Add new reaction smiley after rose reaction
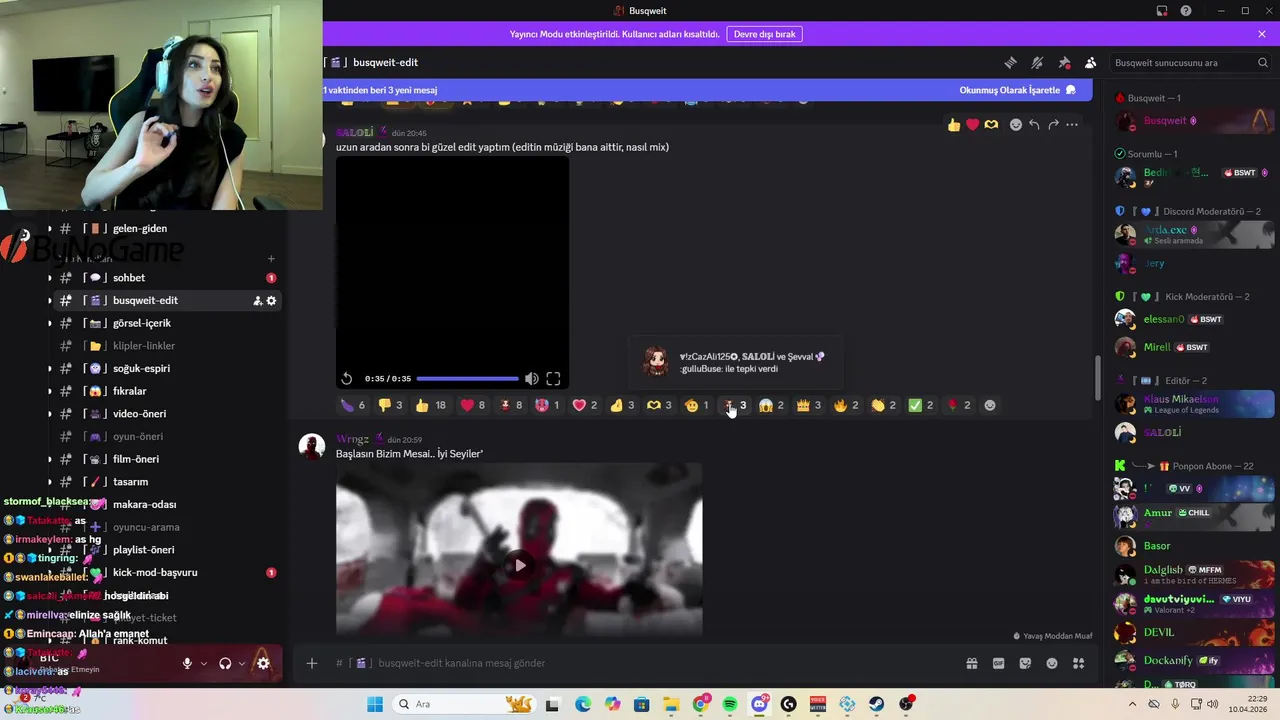1280x720 pixels. click(990, 405)
